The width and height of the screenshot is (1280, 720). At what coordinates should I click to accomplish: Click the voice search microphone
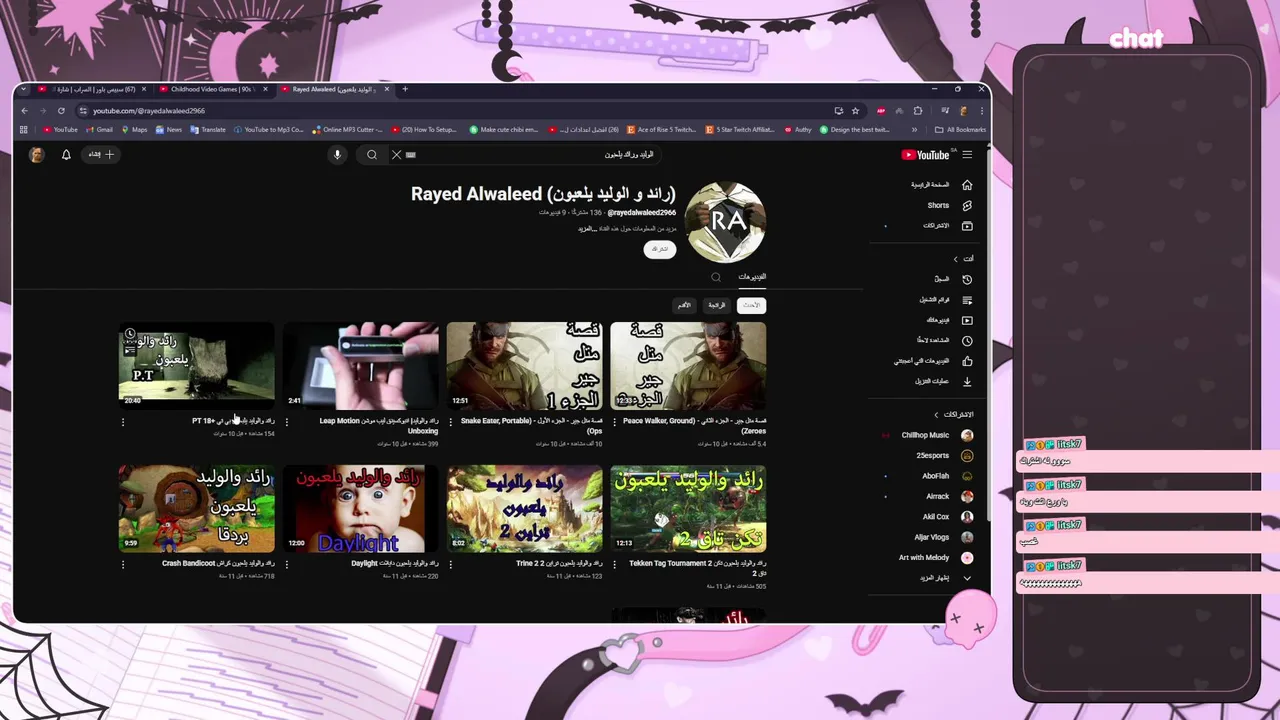click(x=337, y=155)
